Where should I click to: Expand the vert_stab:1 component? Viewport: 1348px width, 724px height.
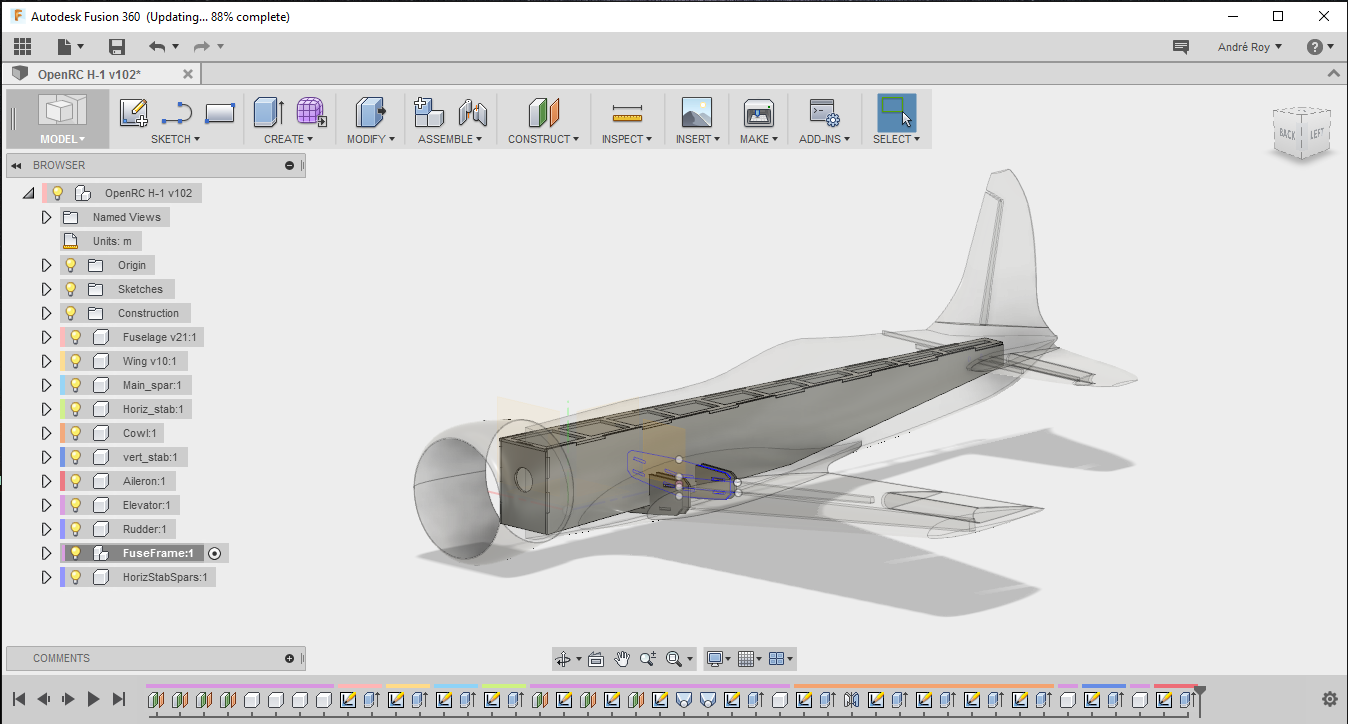pos(46,457)
